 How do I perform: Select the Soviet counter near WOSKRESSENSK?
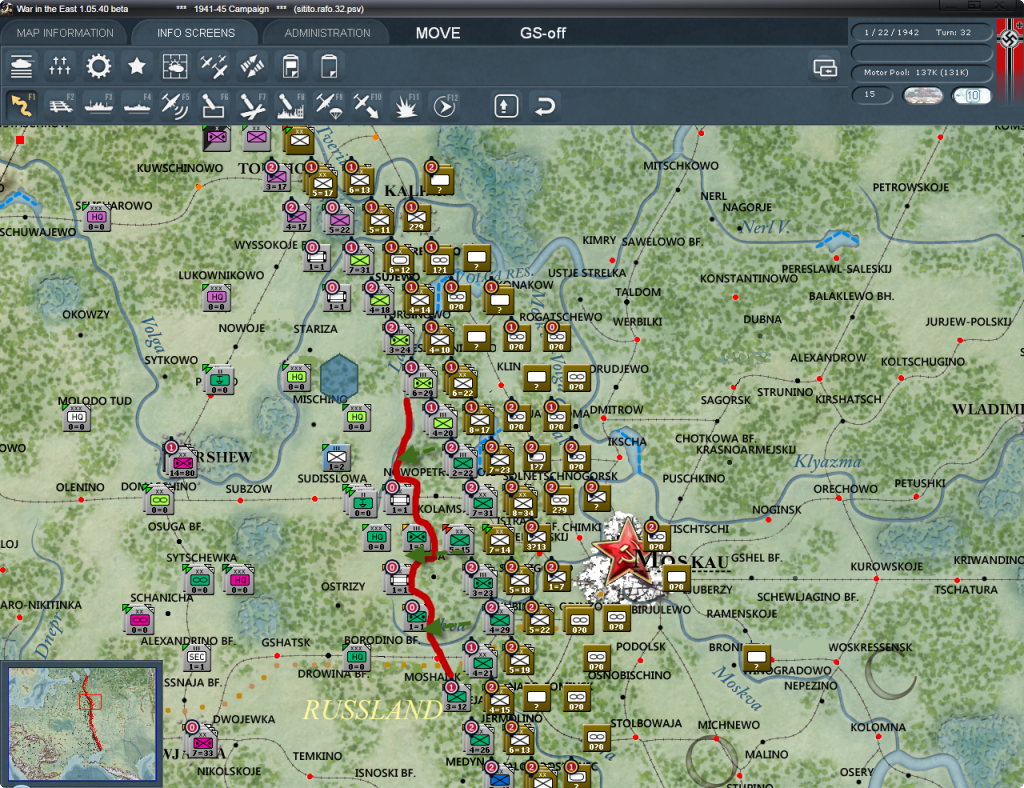click(x=756, y=657)
